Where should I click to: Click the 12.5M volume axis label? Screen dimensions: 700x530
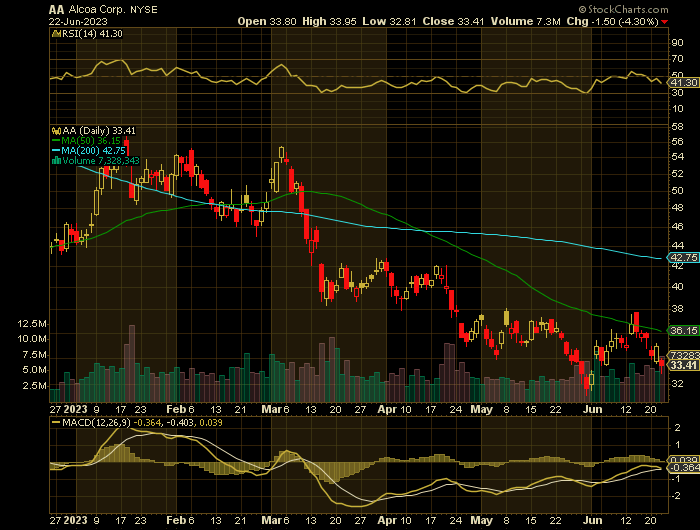pyautogui.click(x=32, y=323)
